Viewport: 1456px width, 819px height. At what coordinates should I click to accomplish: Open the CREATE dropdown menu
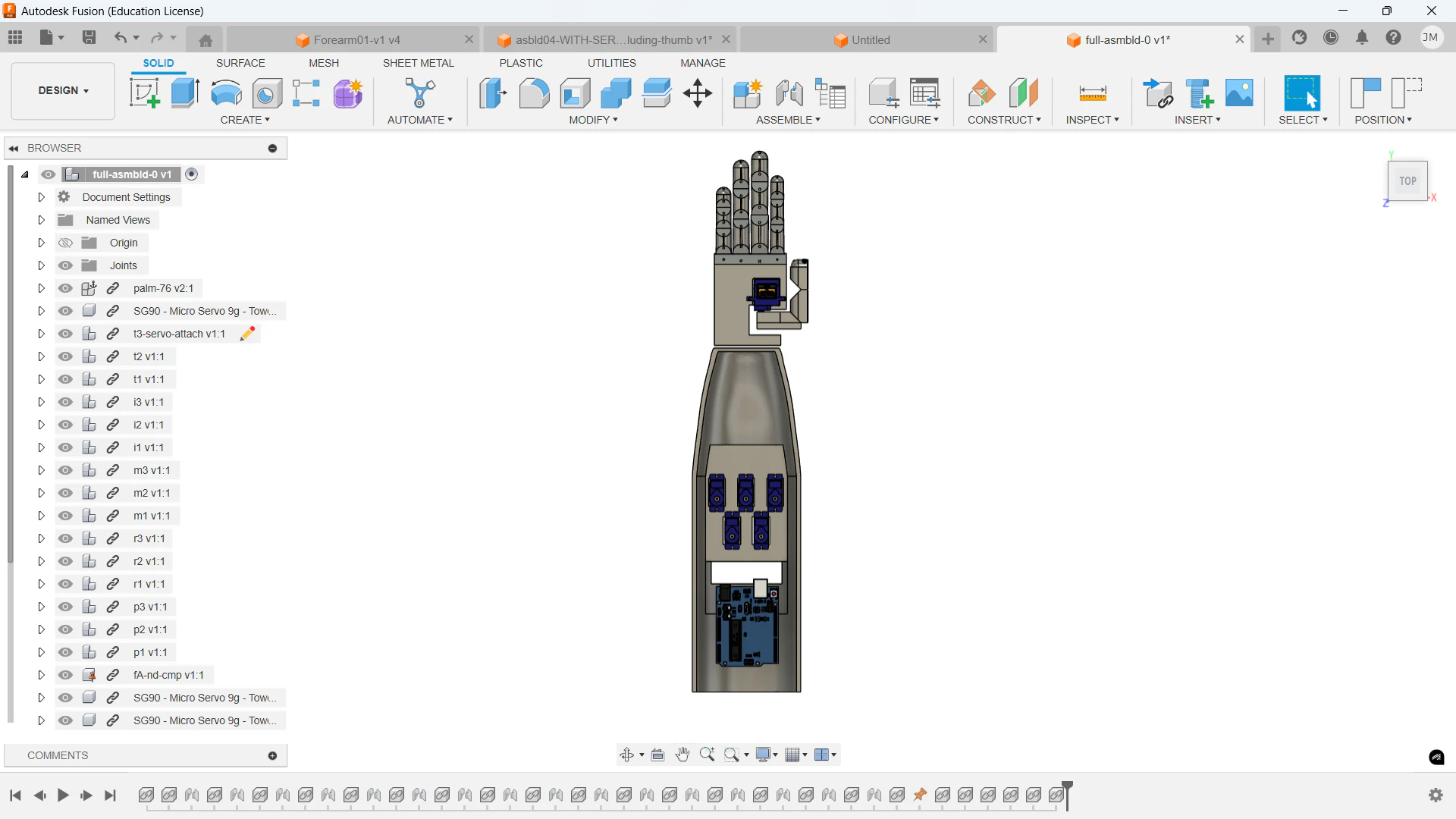pos(245,120)
